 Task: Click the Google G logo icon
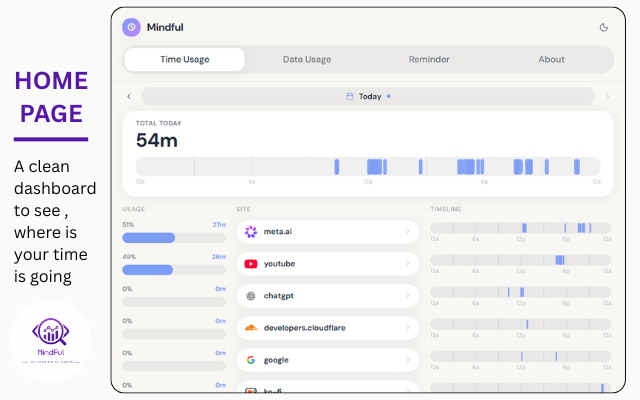251,360
